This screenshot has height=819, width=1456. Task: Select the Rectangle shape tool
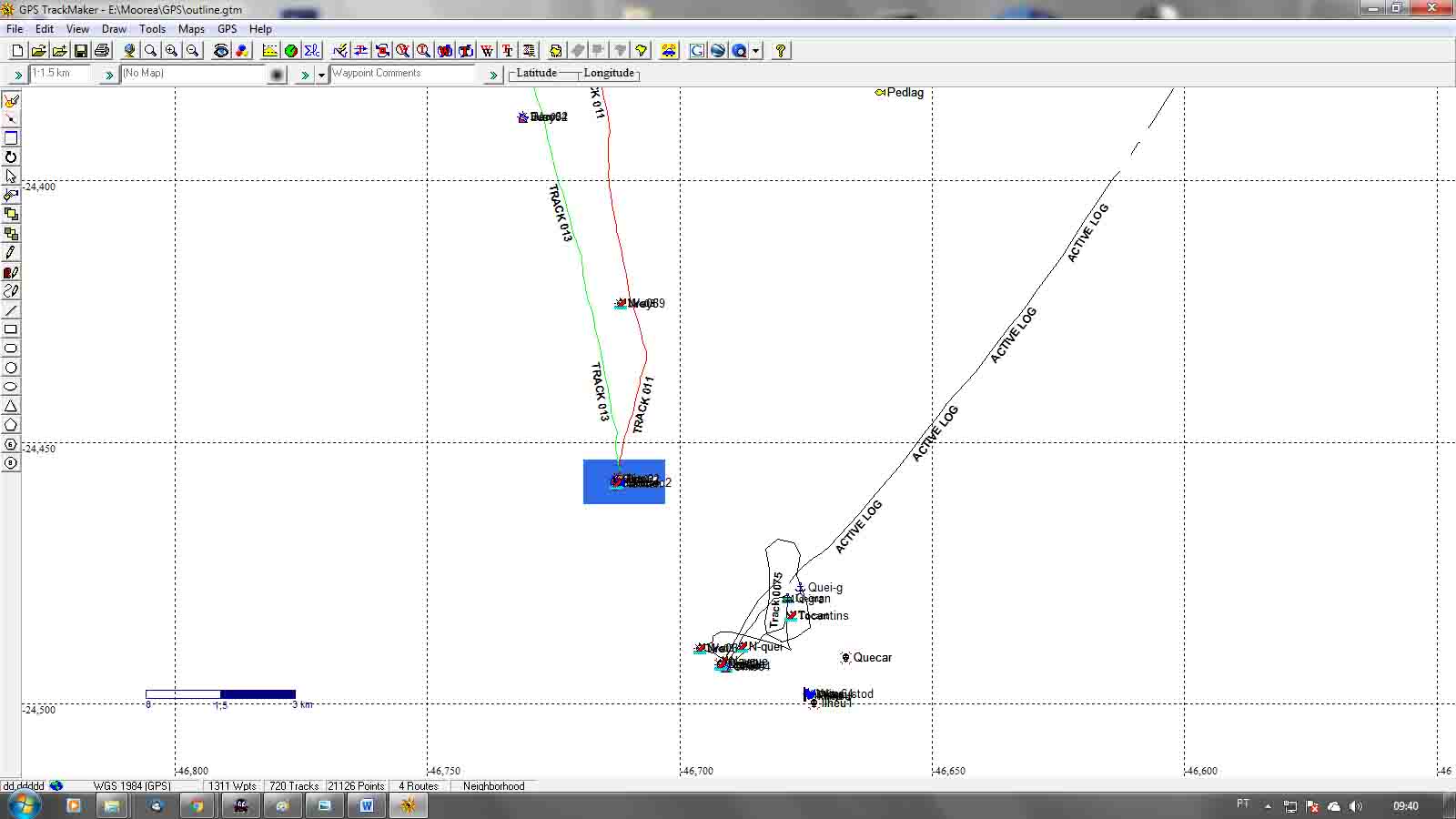(x=11, y=329)
